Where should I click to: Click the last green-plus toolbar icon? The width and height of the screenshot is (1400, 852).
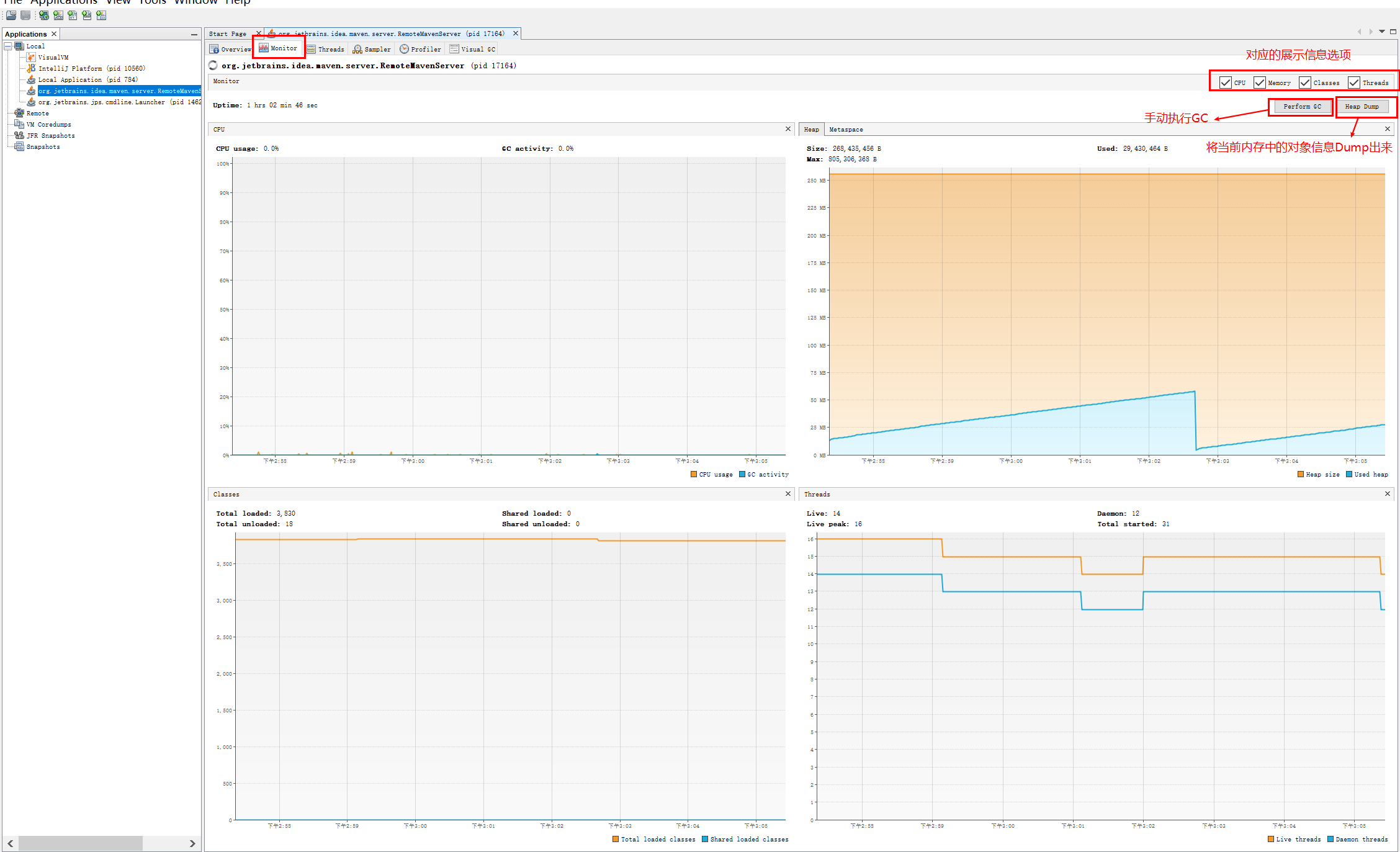coord(101,15)
